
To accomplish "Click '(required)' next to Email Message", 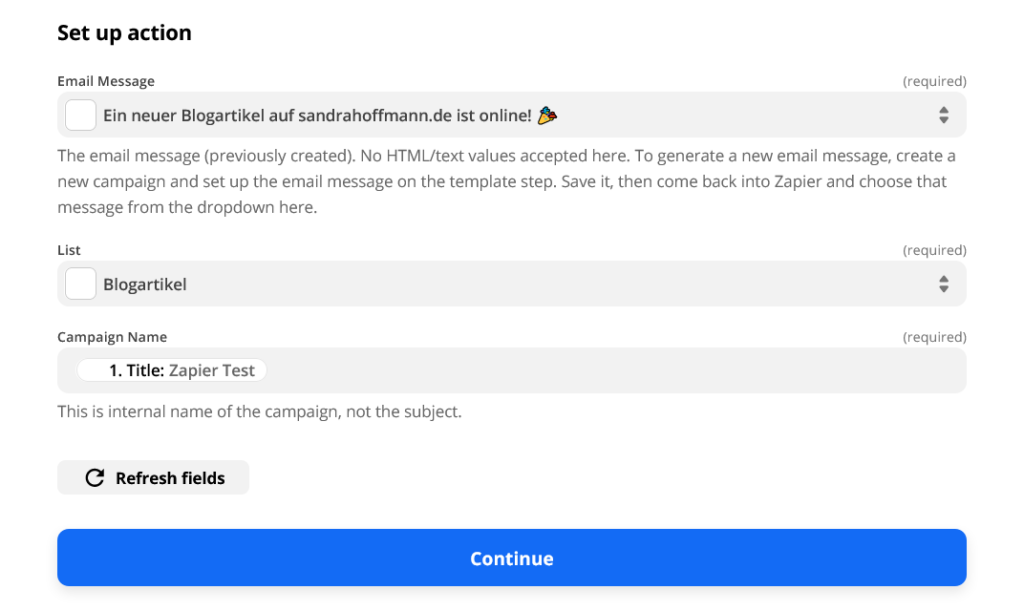I will coord(934,81).
